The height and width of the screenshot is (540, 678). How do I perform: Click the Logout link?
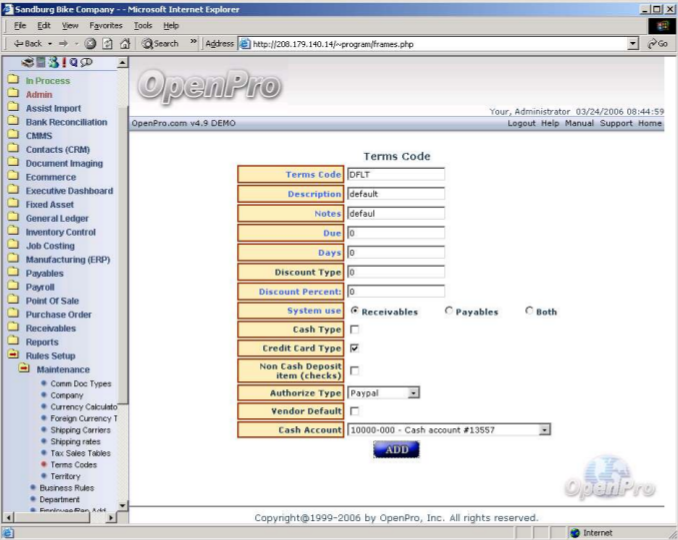click(521, 123)
